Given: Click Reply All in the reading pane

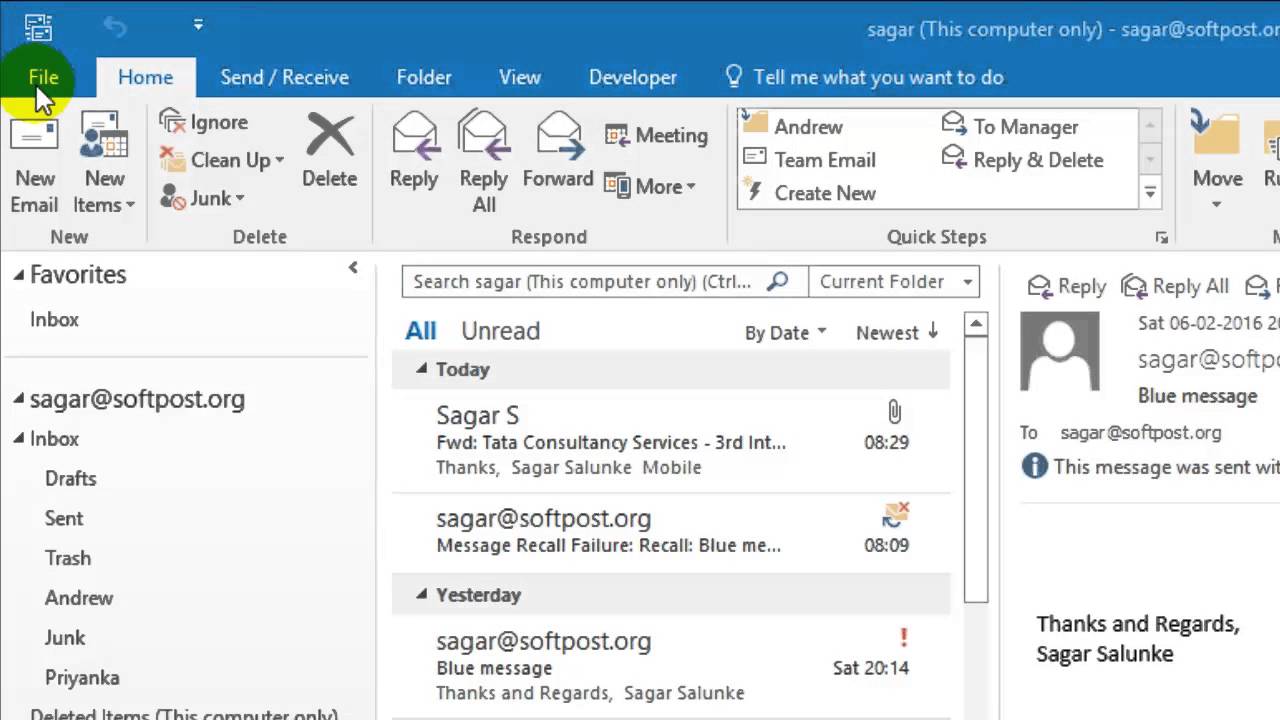Looking at the screenshot, I should [1175, 287].
